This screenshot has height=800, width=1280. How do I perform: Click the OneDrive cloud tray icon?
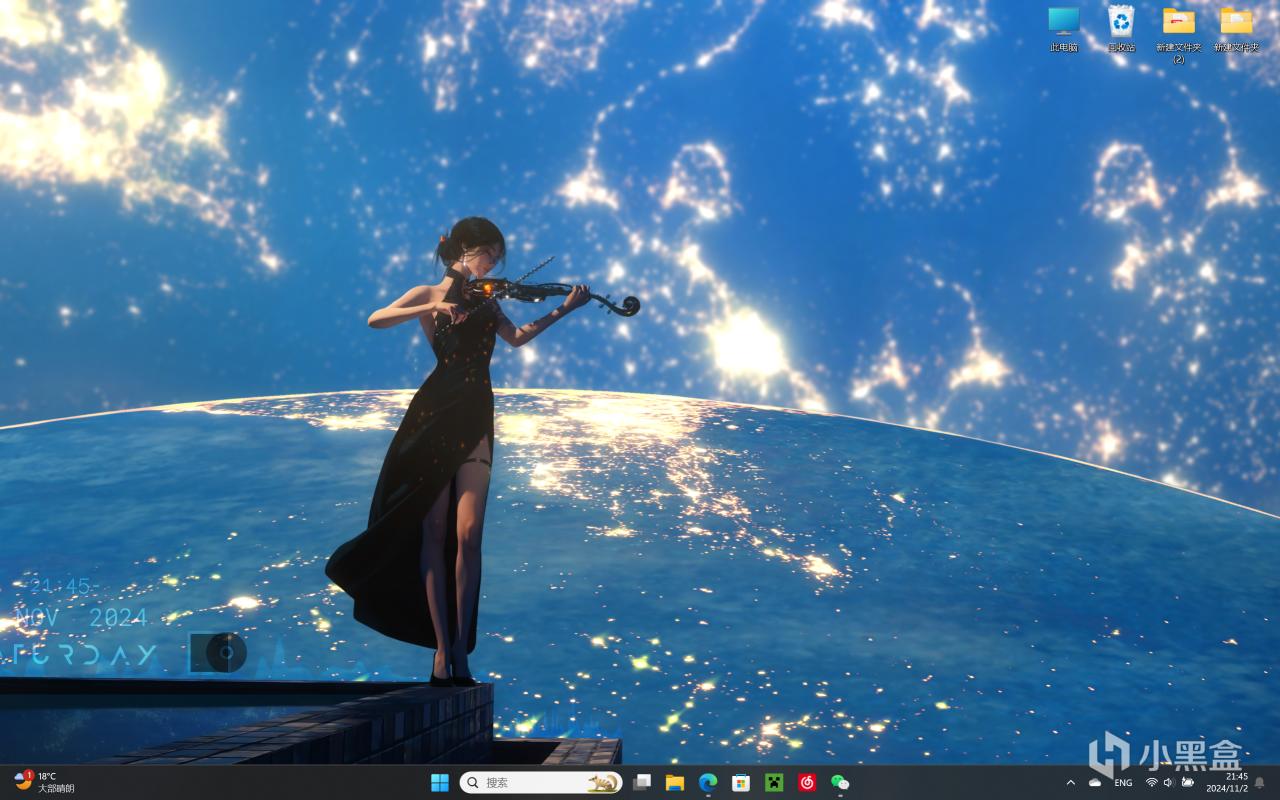[x=1095, y=782]
